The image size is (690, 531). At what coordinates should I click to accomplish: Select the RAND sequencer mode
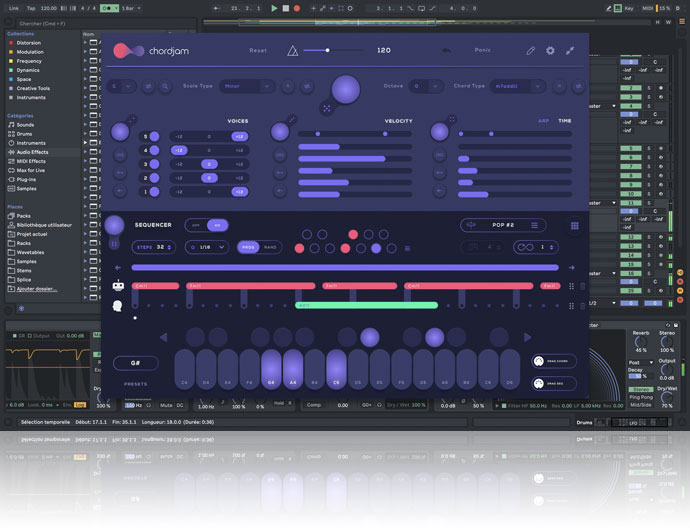point(270,247)
